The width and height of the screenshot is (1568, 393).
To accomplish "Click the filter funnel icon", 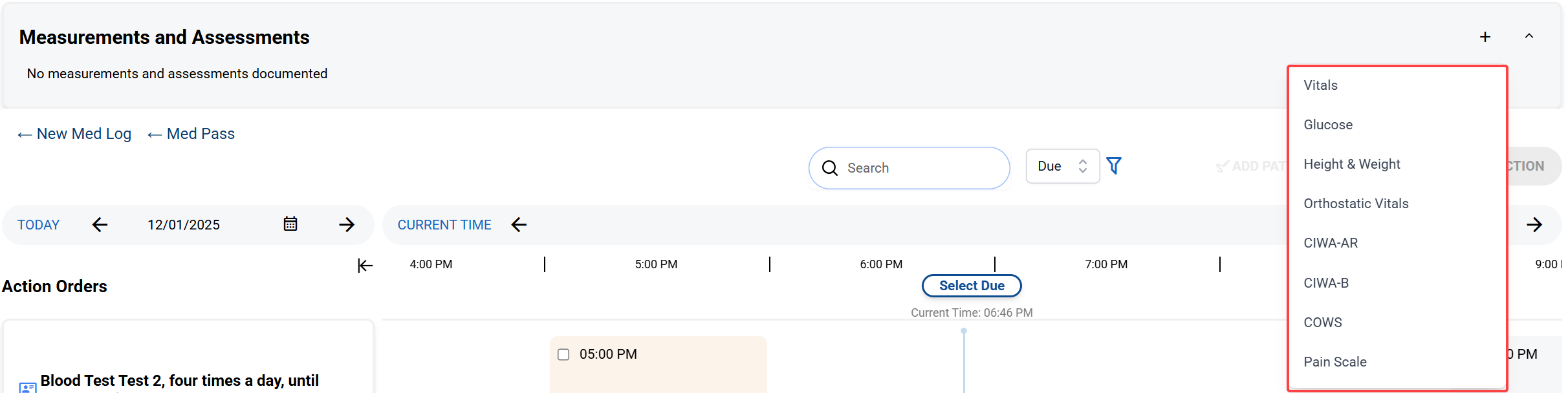I will 1114,166.
